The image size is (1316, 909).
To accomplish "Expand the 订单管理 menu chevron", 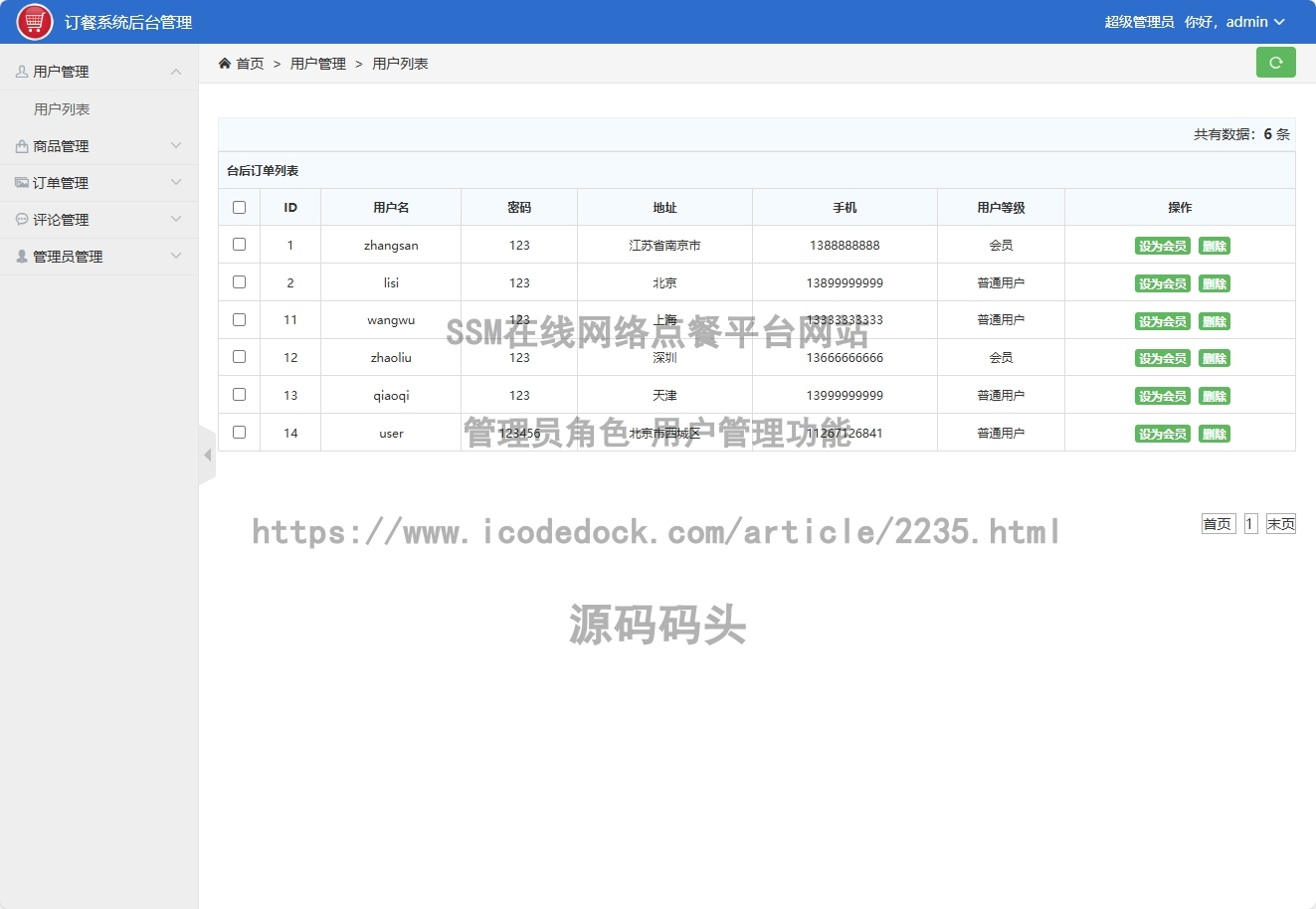I will [x=176, y=183].
